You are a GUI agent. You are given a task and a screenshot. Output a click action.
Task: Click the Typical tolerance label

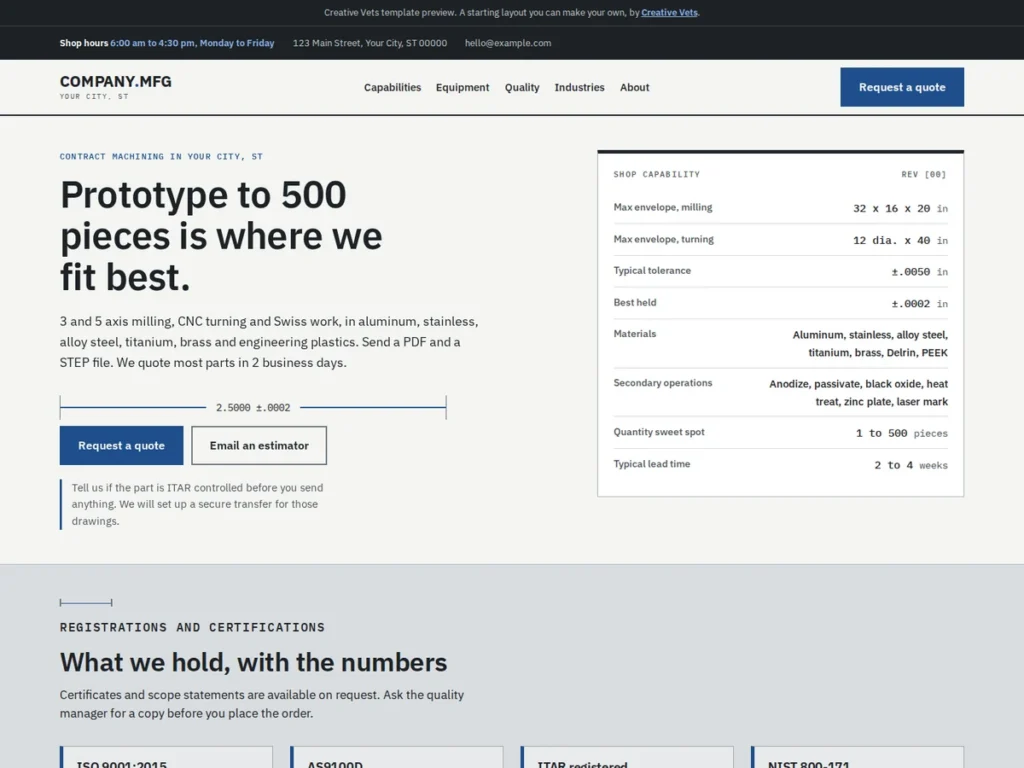(x=652, y=270)
